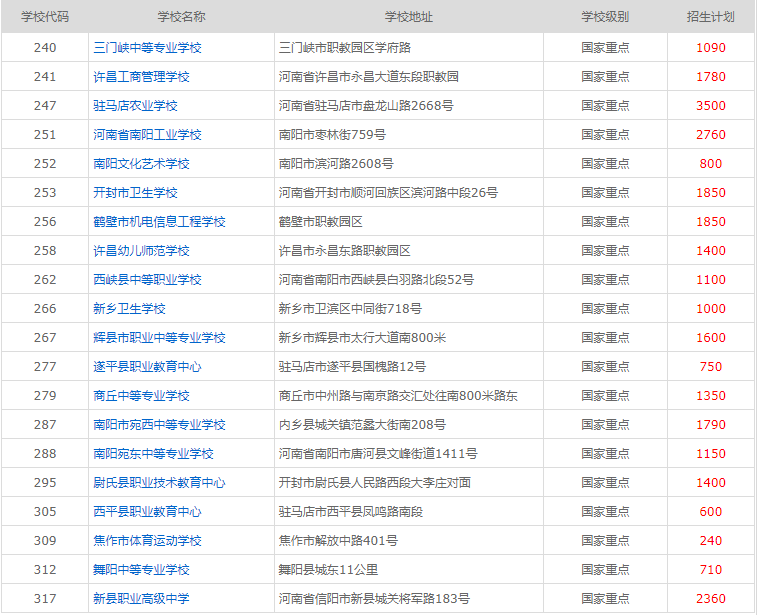Image resolution: width=758 pixels, height=615 pixels.
Task: Open 驻马店农业学校 school page
Action: click(135, 105)
